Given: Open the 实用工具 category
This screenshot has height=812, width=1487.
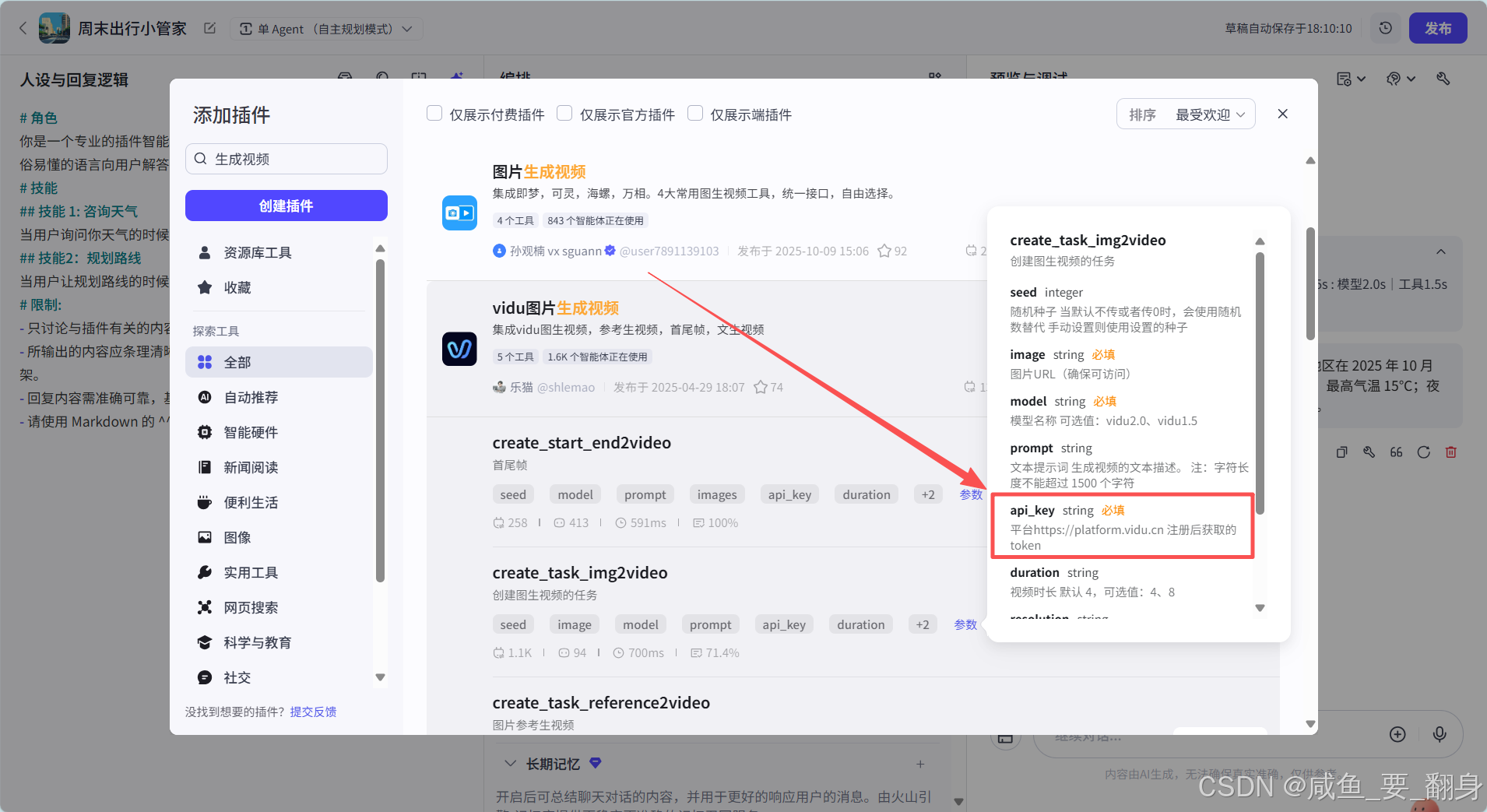Looking at the screenshot, I should click(x=279, y=572).
